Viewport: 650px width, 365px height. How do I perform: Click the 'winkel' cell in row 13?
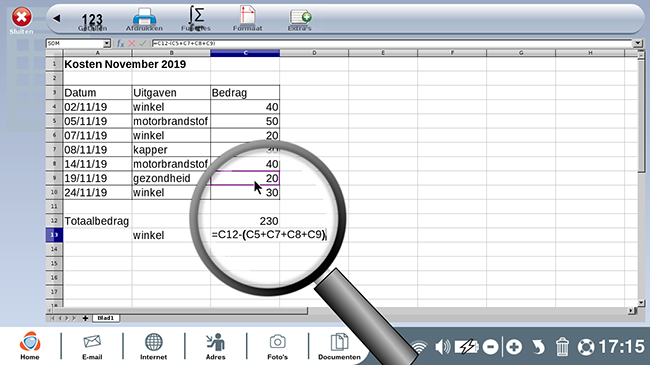(x=171, y=235)
